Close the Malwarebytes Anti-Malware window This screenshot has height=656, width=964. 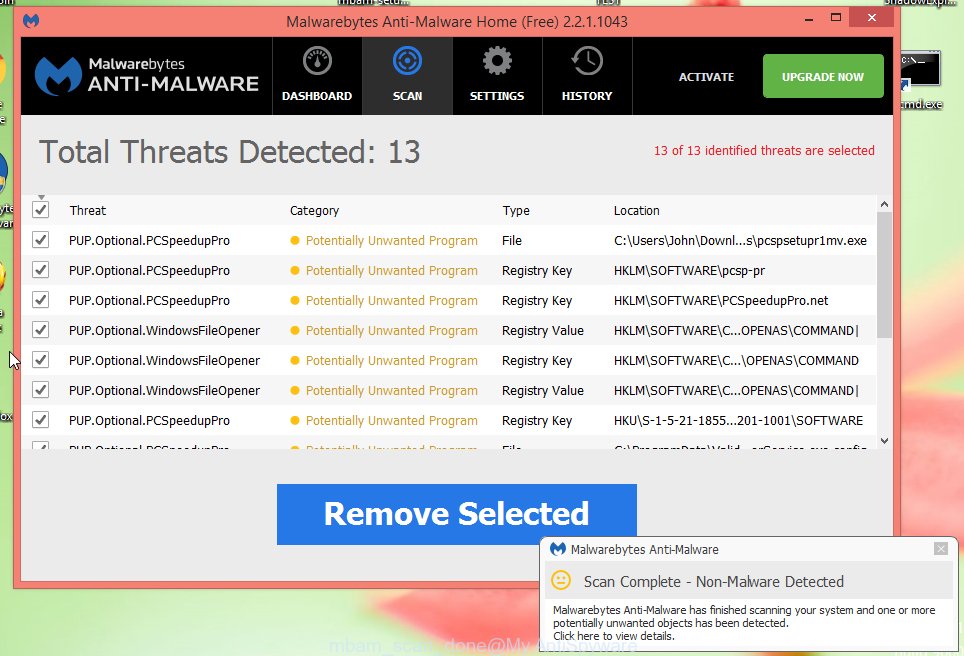click(871, 18)
